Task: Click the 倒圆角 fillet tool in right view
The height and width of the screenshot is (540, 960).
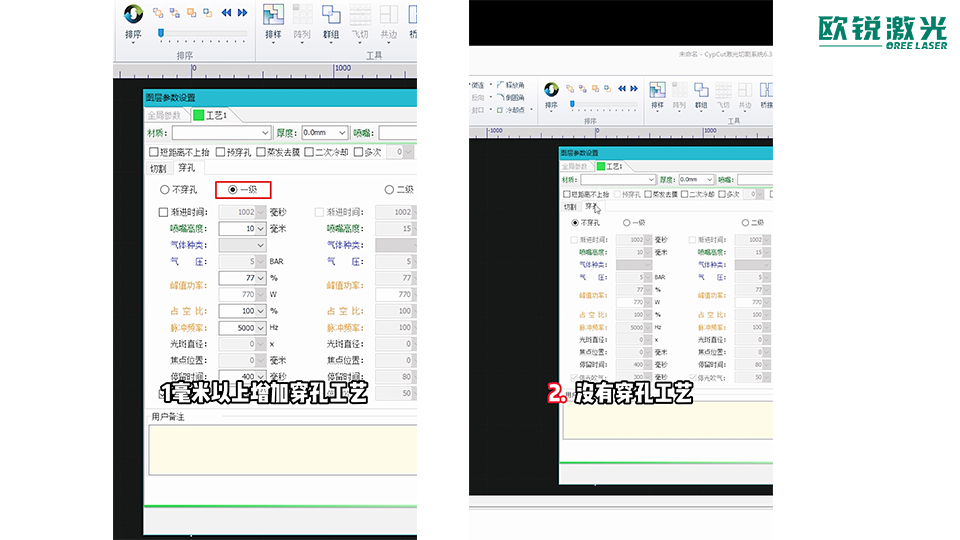Action: pos(511,97)
